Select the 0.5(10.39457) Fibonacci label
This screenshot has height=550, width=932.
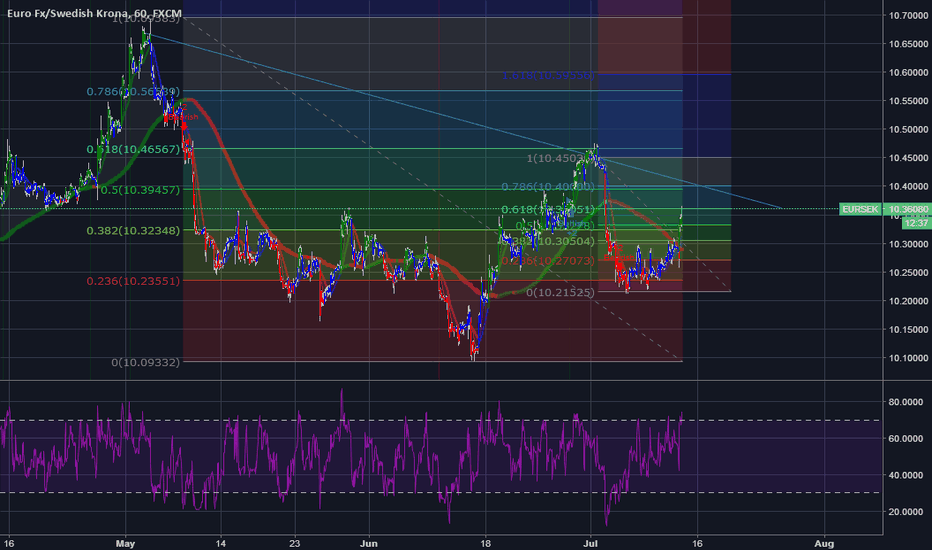click(x=140, y=190)
